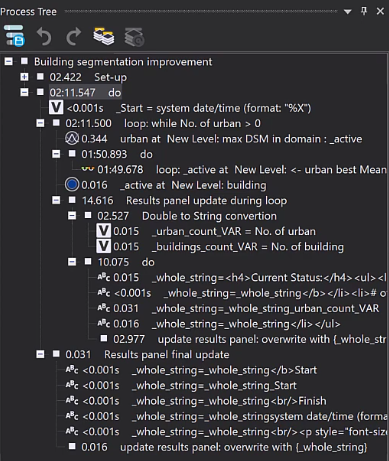Expand the Set-up process node
389x461 pixels.
click(24, 77)
